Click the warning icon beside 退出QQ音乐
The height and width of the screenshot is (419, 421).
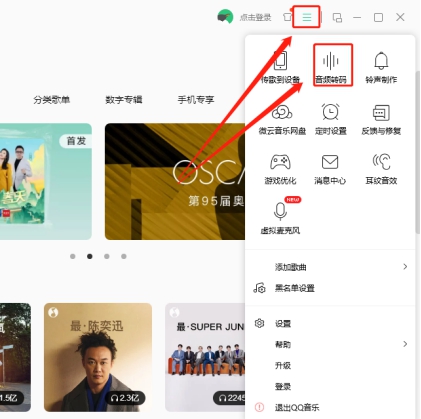pyautogui.click(x=259, y=407)
